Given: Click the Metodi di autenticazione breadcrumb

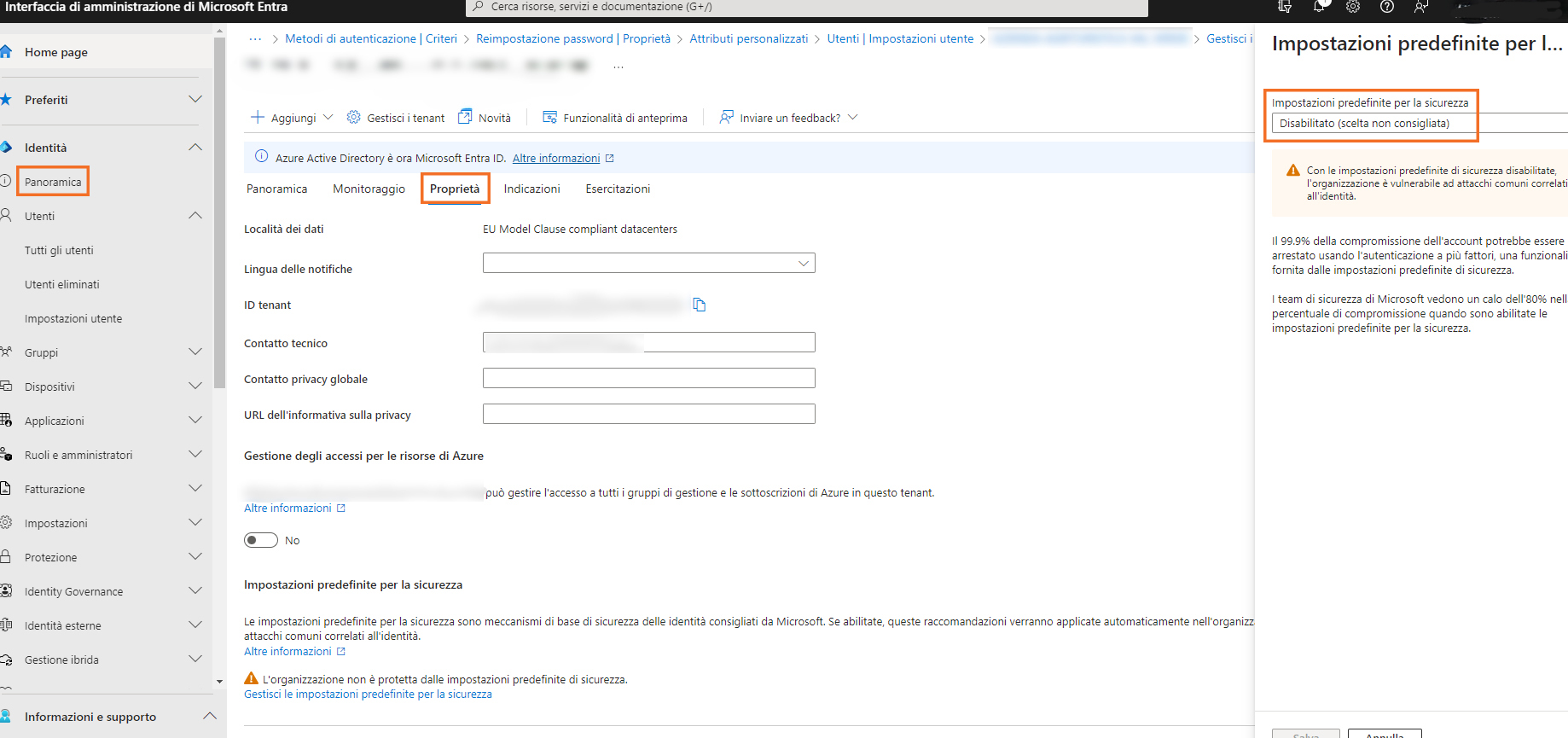Looking at the screenshot, I should pyautogui.click(x=371, y=38).
